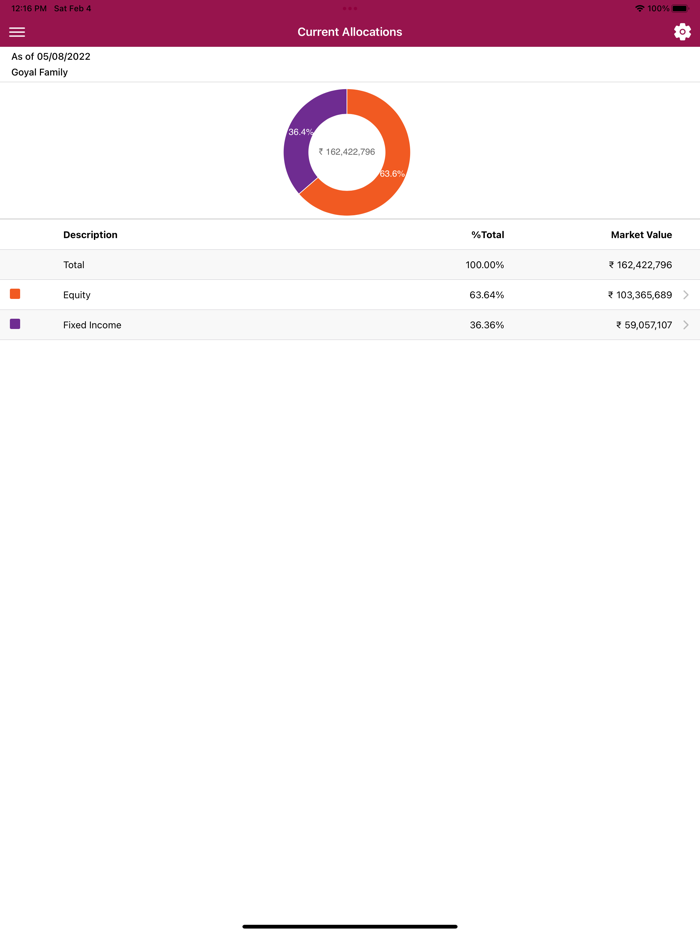
Task: Click the Equity legend square
Action: pos(14,294)
